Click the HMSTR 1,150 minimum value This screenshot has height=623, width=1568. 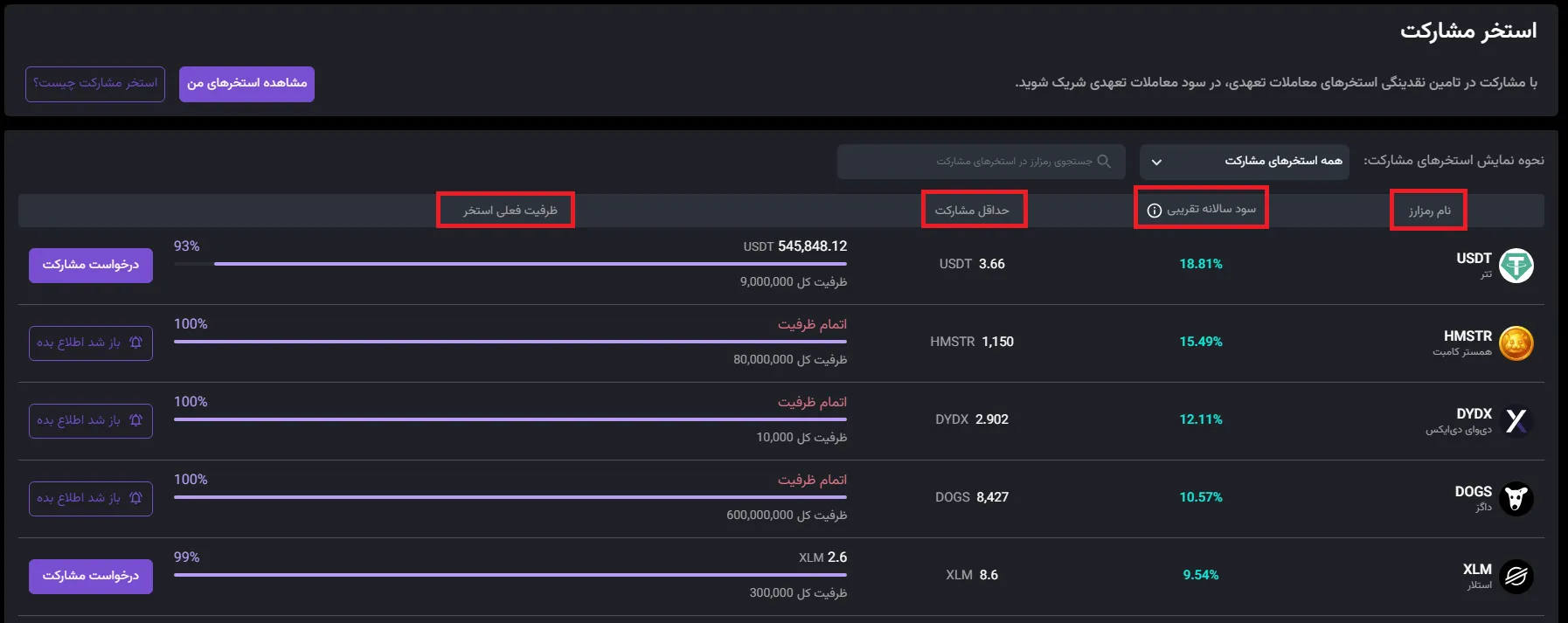pos(972,342)
